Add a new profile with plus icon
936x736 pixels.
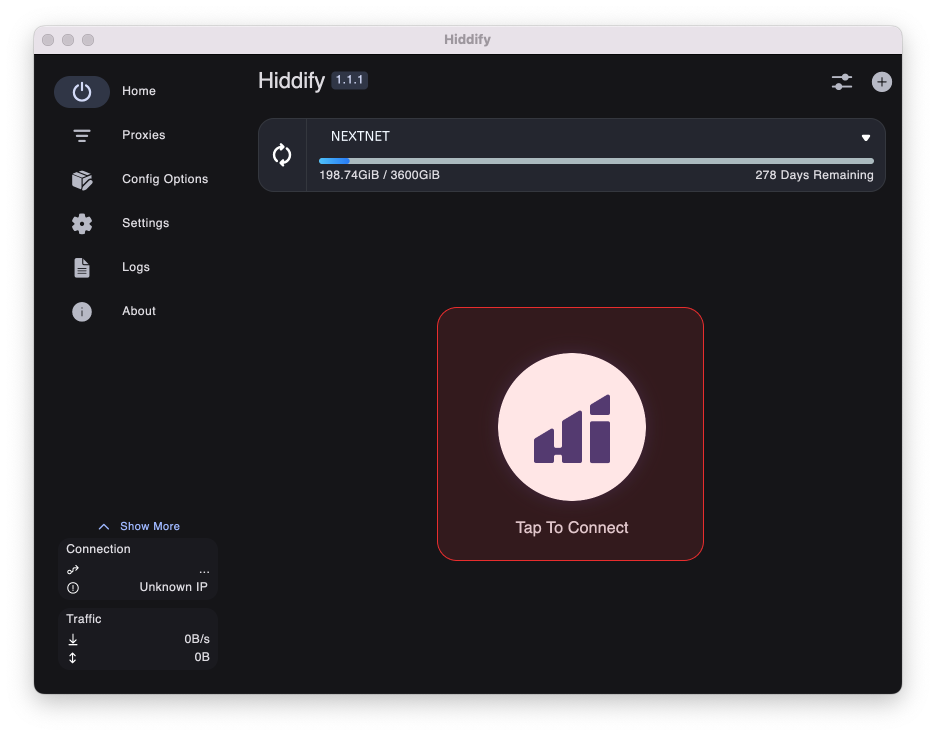point(881,82)
